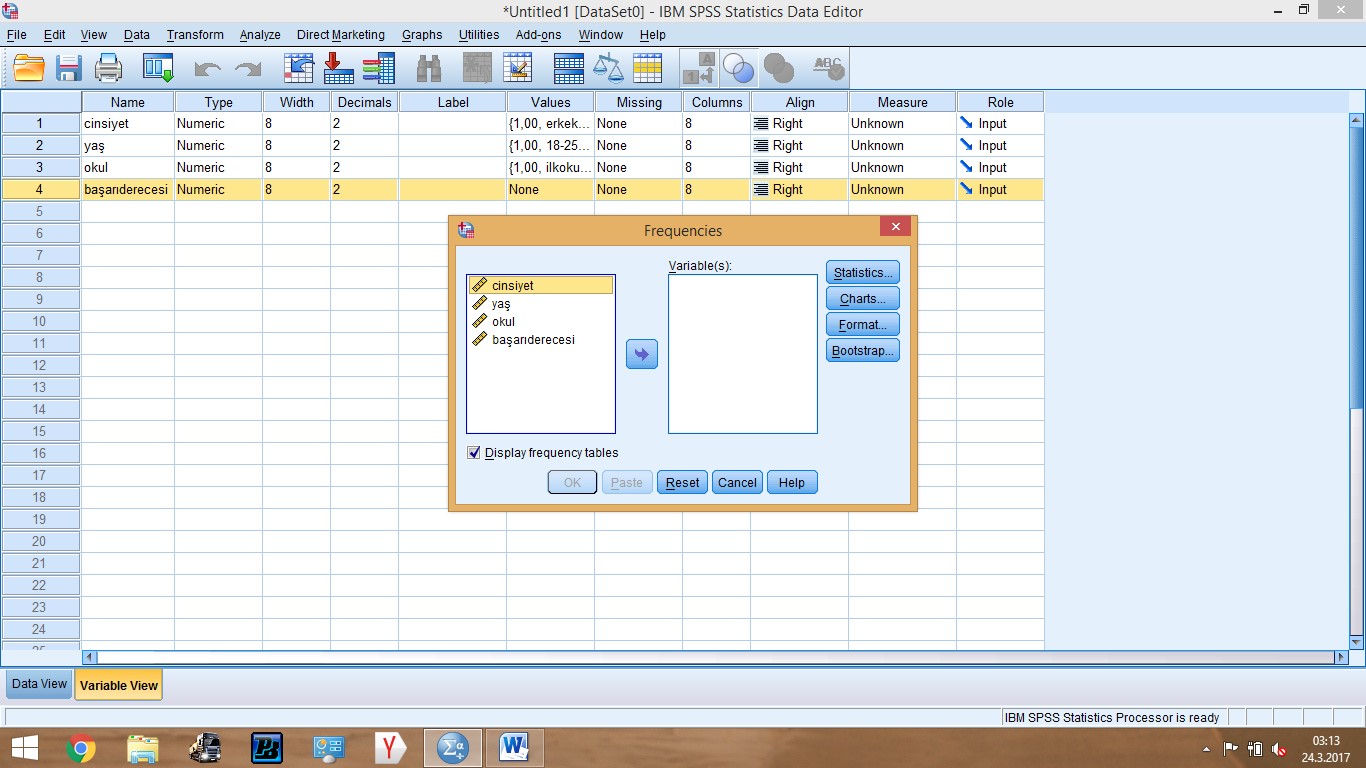The image size is (1366, 768).
Task: Open the Edit menu
Action: (54, 34)
